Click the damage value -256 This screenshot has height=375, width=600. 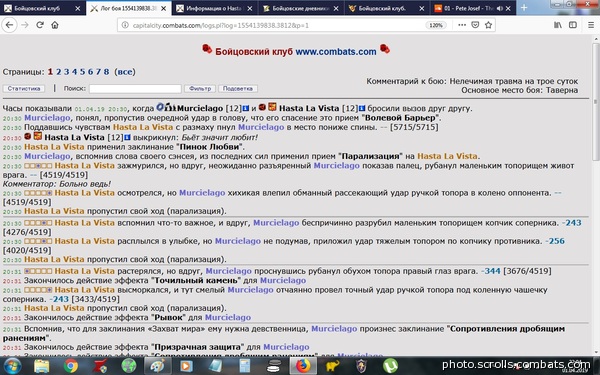pos(555,241)
